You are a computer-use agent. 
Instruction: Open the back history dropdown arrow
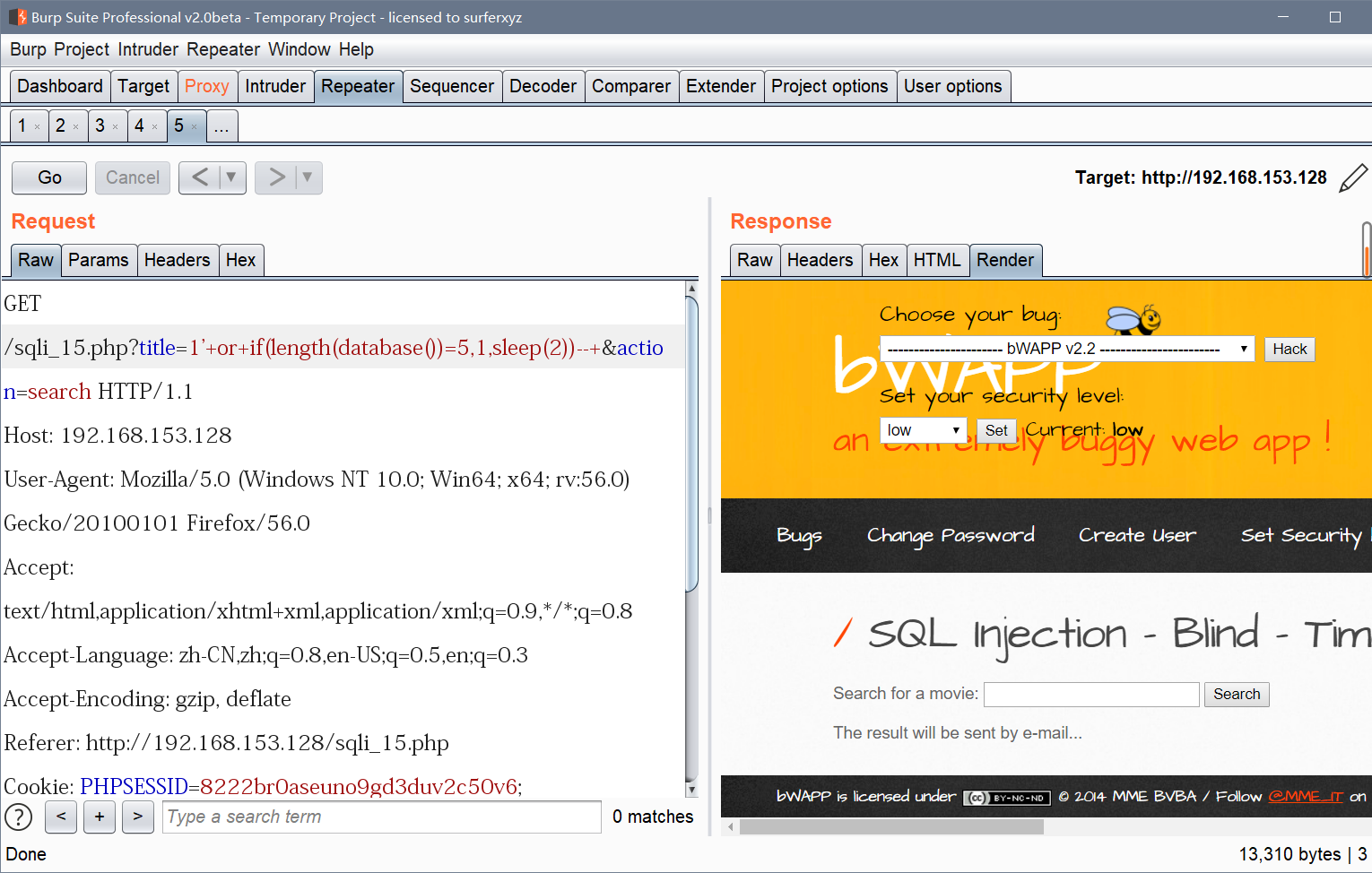[x=232, y=177]
